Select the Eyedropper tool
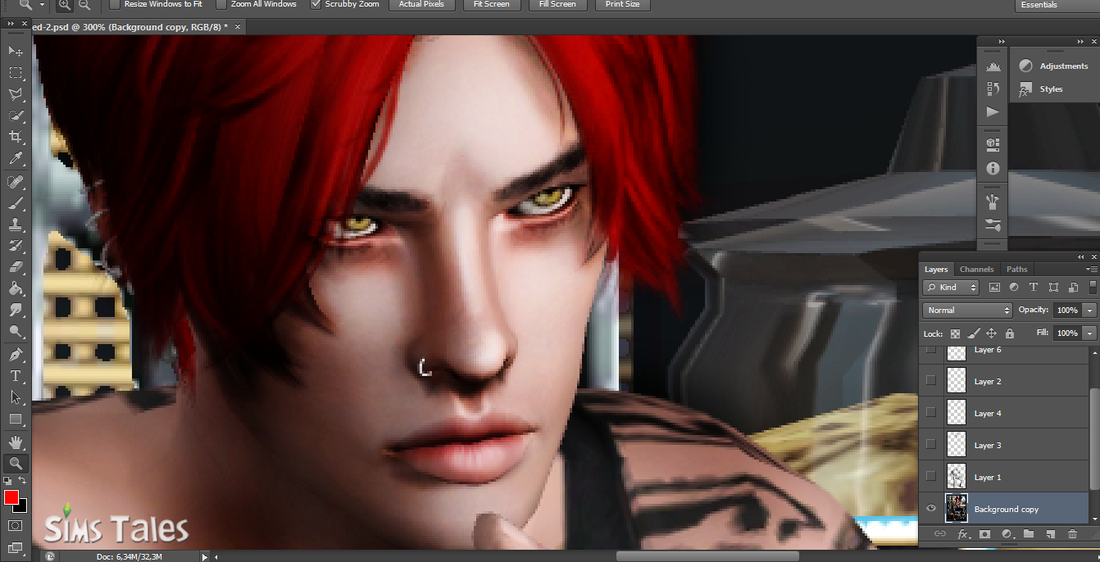 pos(15,159)
